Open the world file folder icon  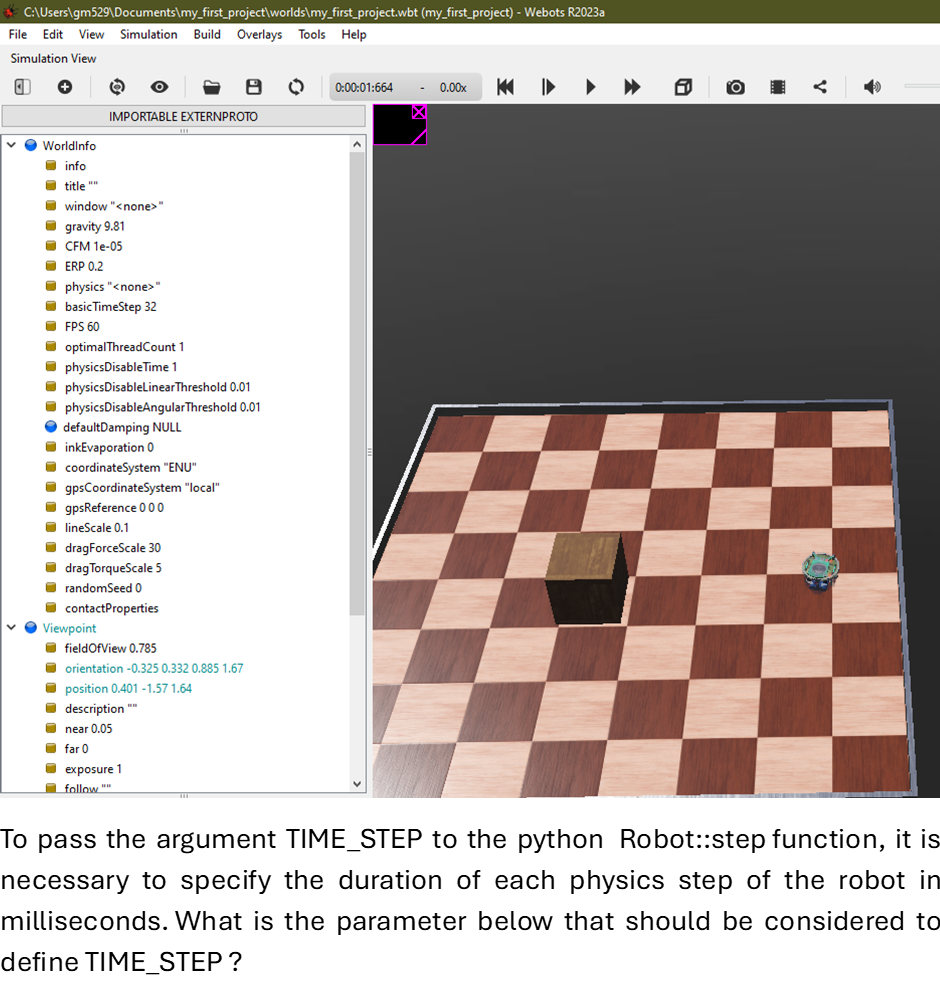211,87
